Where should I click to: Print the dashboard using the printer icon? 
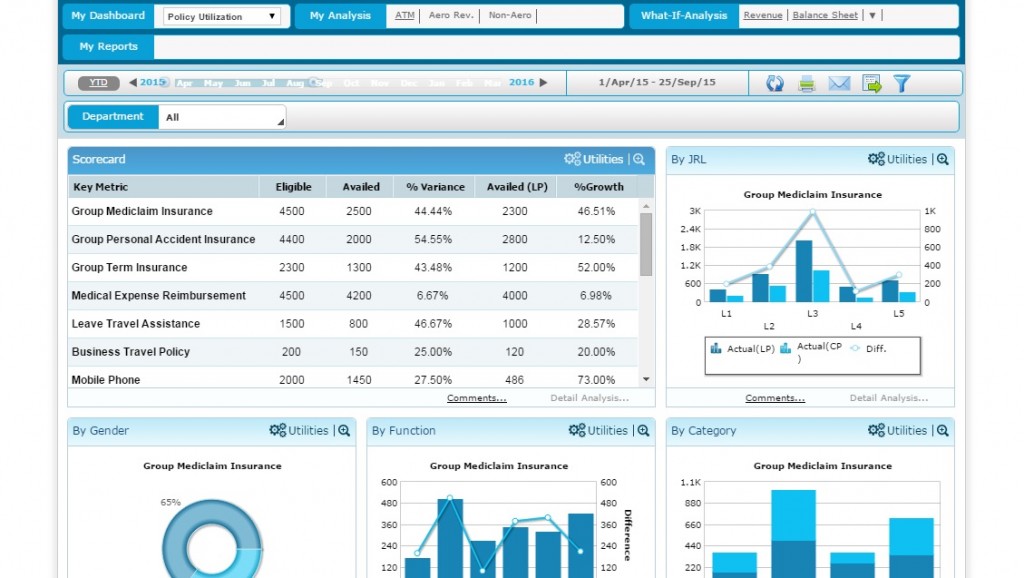point(807,84)
